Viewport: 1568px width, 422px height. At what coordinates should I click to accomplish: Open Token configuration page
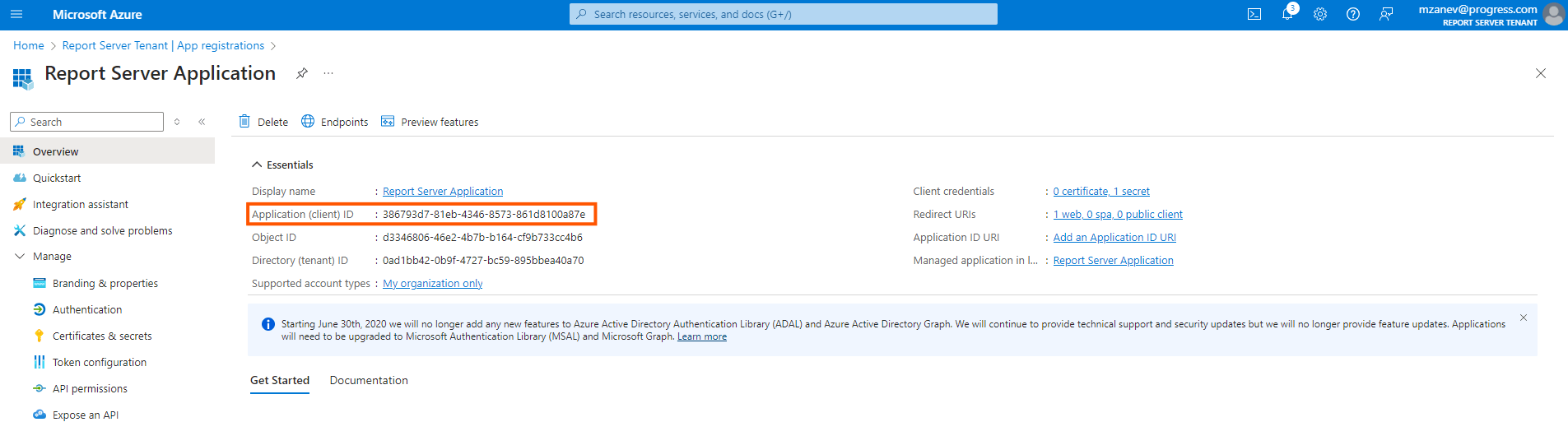tap(100, 362)
